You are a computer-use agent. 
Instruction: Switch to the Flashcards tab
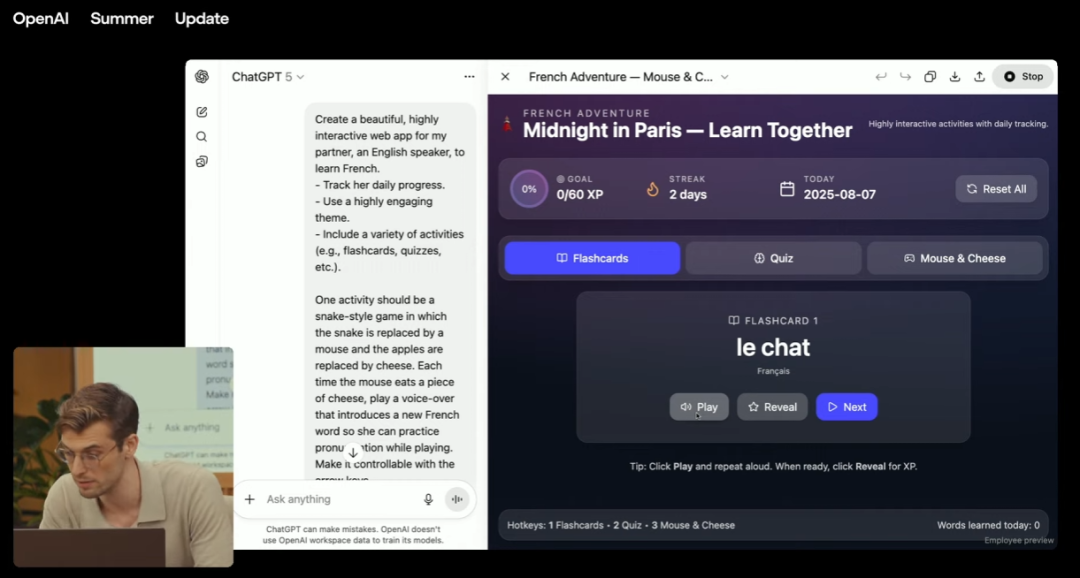(x=592, y=258)
